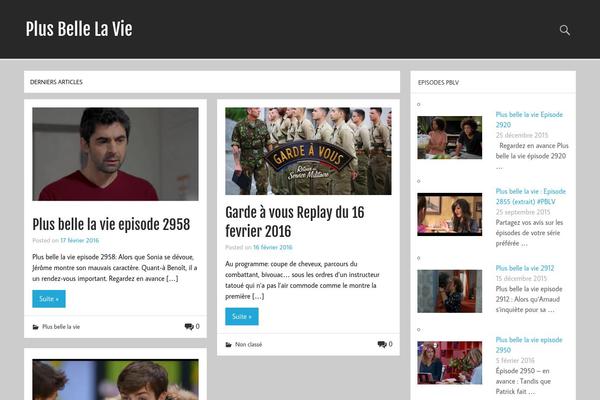The width and height of the screenshot is (600, 400).
Task: Click the Plus Belle La Vie site title
Action: pos(79,29)
